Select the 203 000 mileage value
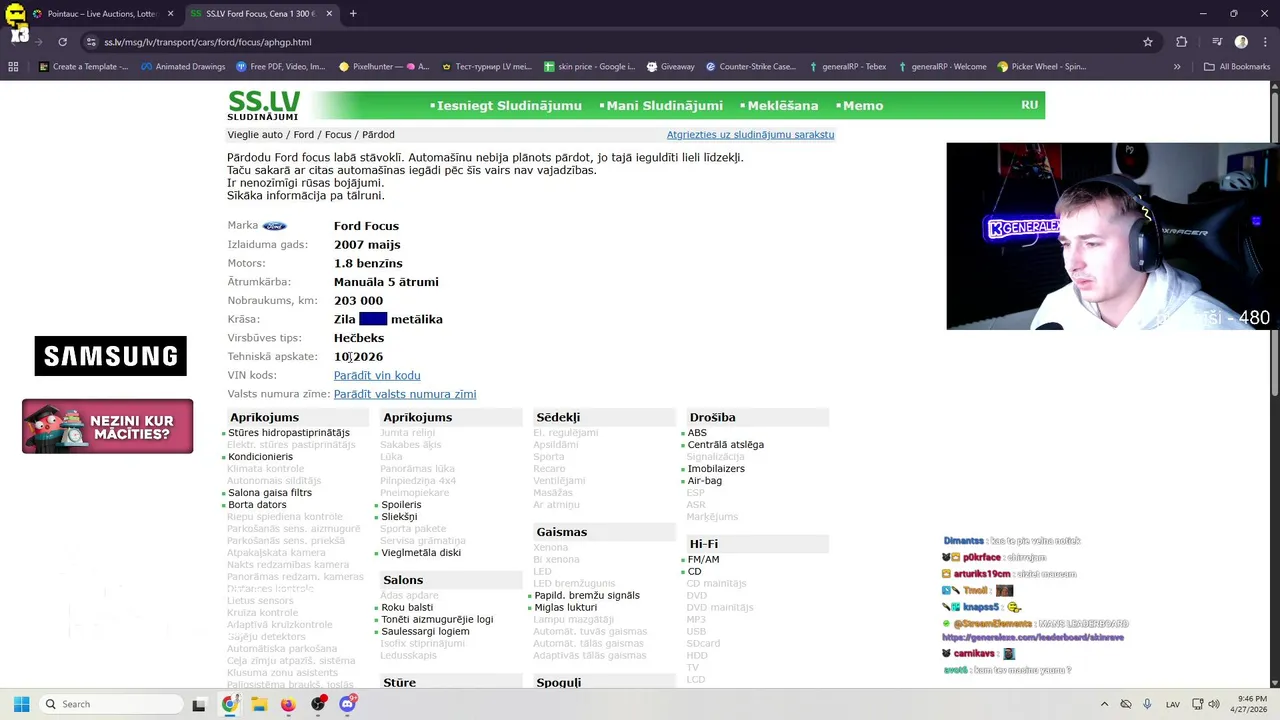Viewport: 1280px width, 720px height. [x=358, y=300]
